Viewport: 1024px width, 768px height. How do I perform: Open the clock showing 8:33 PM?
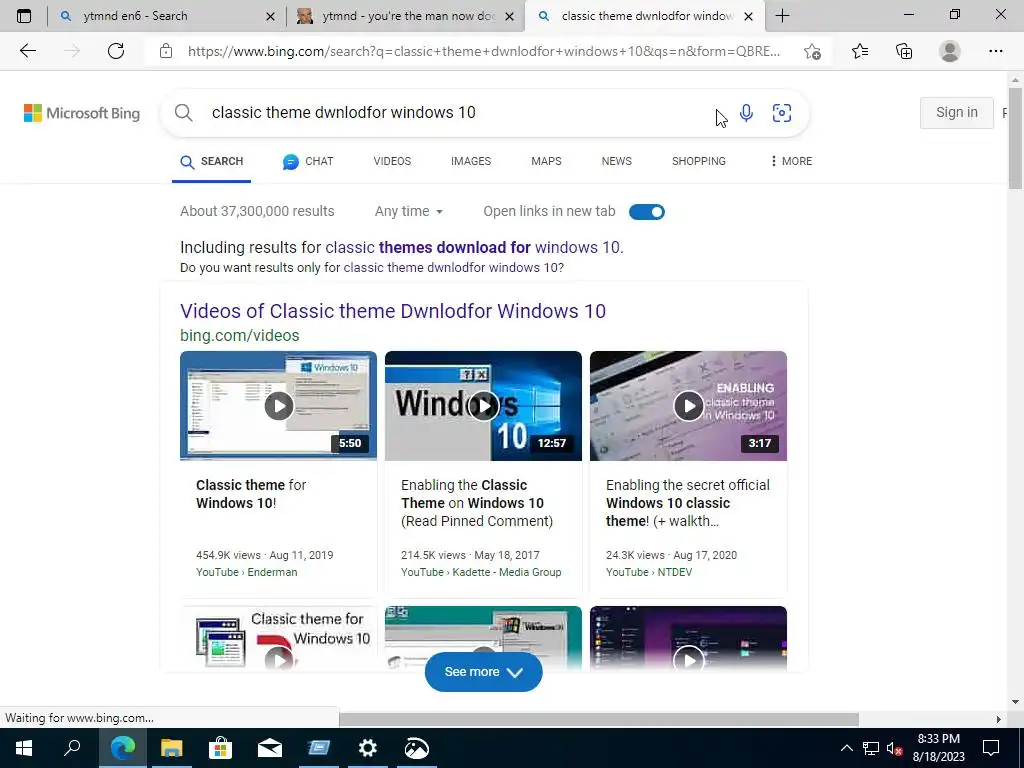pyautogui.click(x=938, y=748)
